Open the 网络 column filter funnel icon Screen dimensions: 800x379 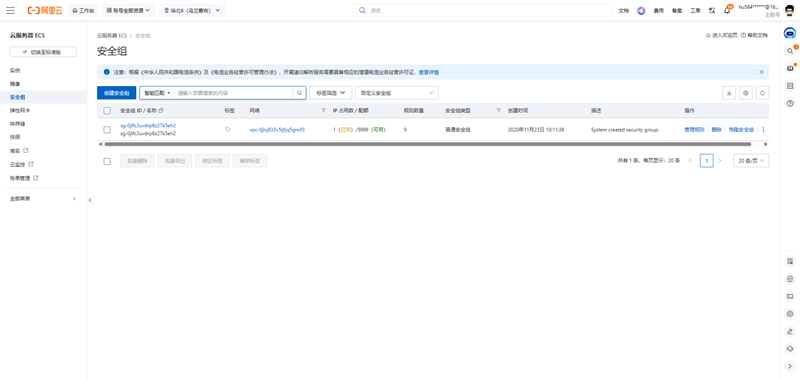(323, 111)
